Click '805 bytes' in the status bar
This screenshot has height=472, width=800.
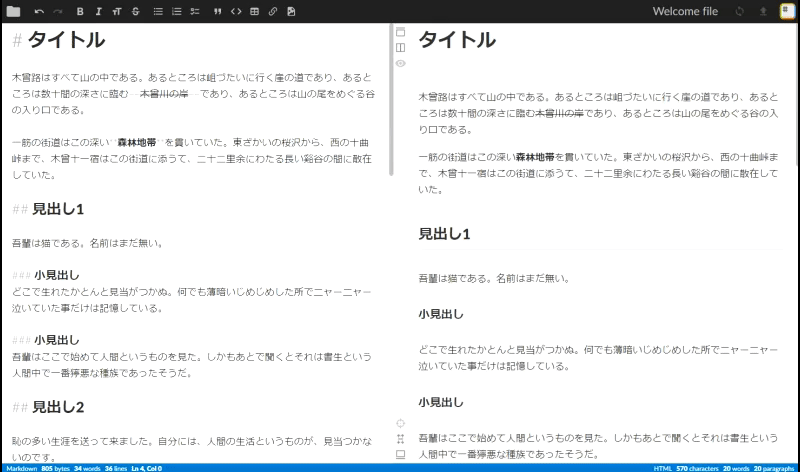click(x=55, y=468)
